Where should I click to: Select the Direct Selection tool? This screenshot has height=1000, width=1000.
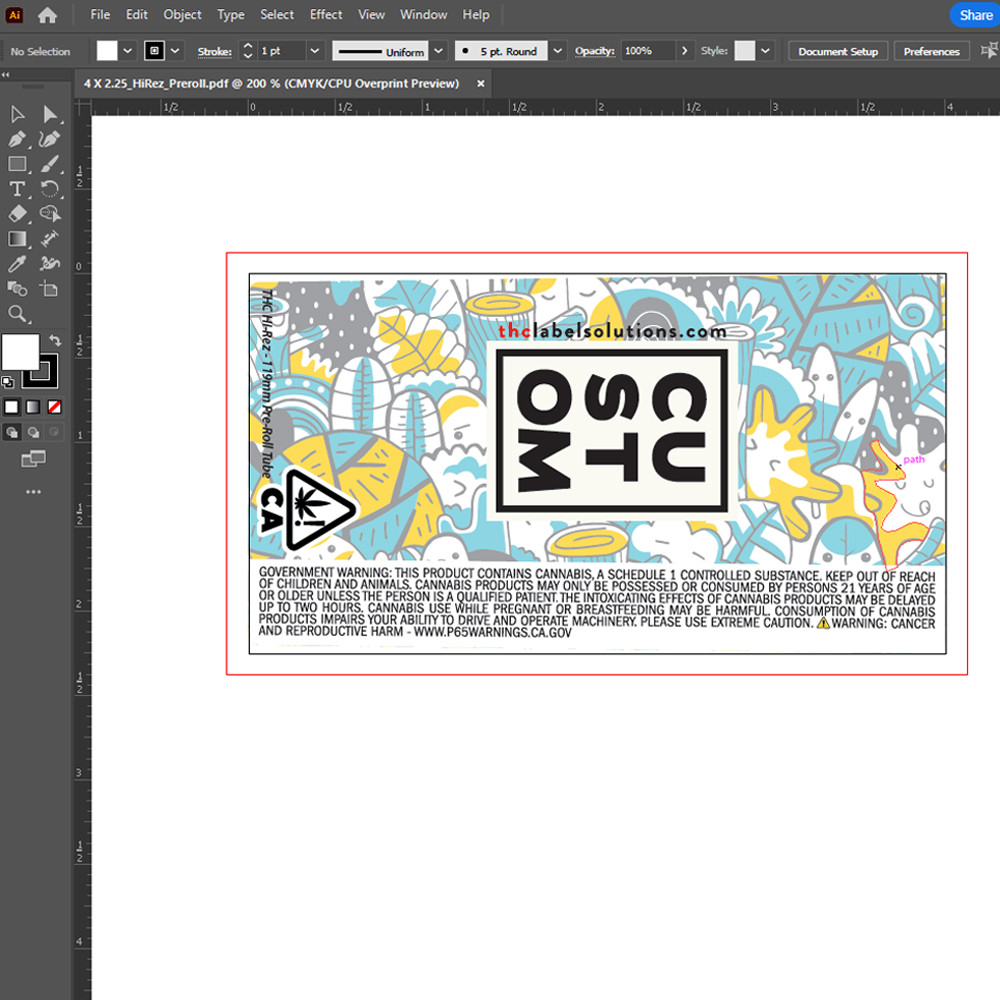click(49, 114)
